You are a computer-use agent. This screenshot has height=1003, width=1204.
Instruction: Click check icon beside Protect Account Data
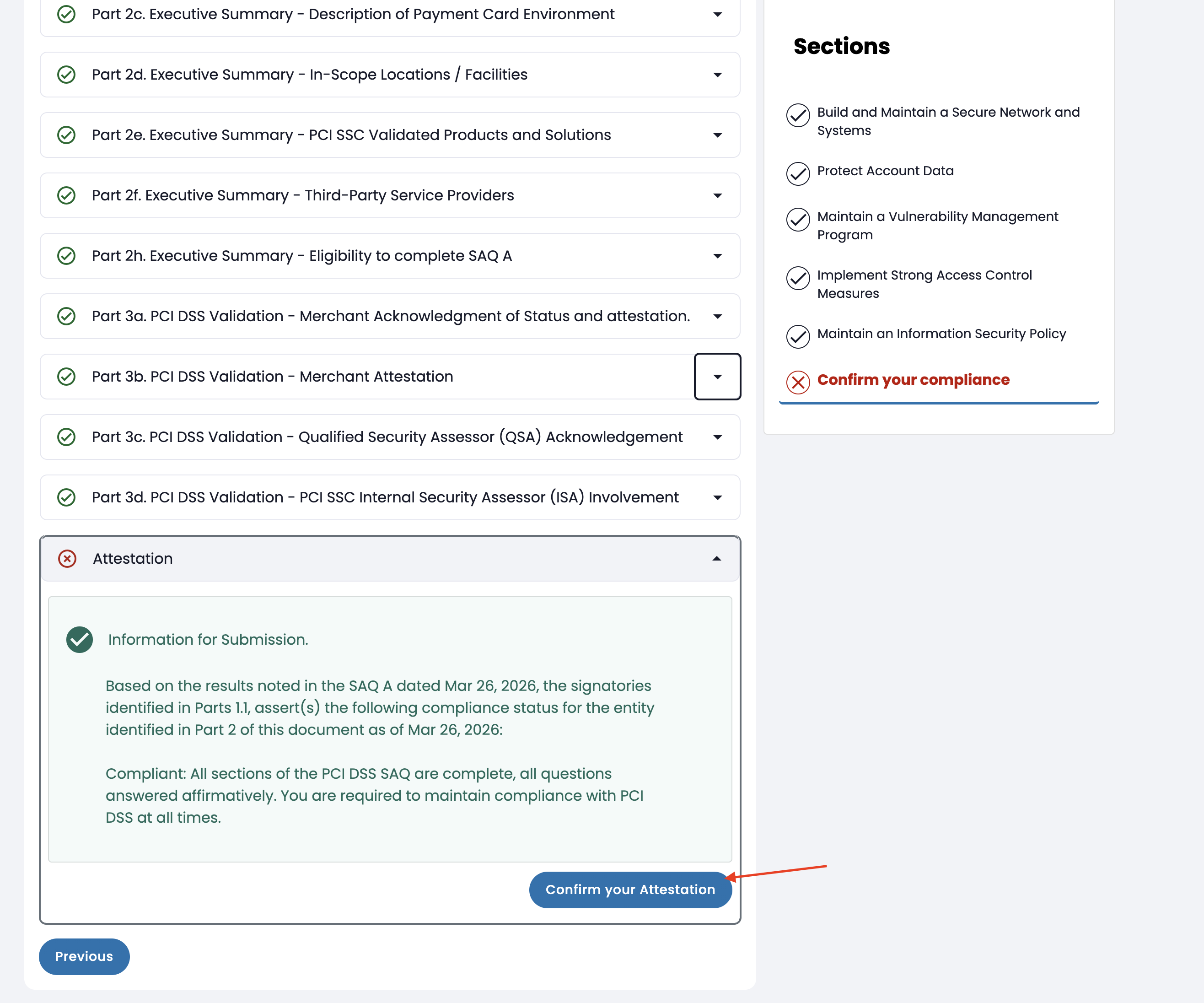(x=797, y=173)
